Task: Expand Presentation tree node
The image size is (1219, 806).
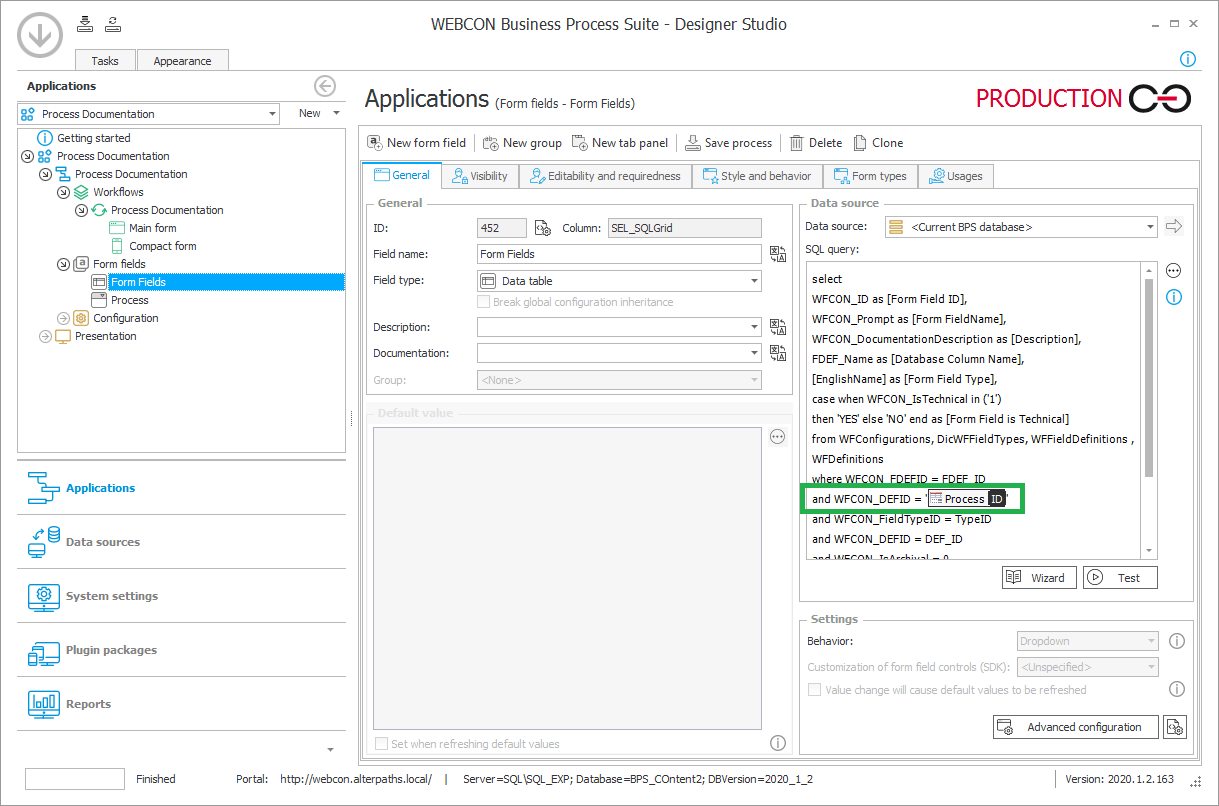Action: pyautogui.click(x=44, y=336)
